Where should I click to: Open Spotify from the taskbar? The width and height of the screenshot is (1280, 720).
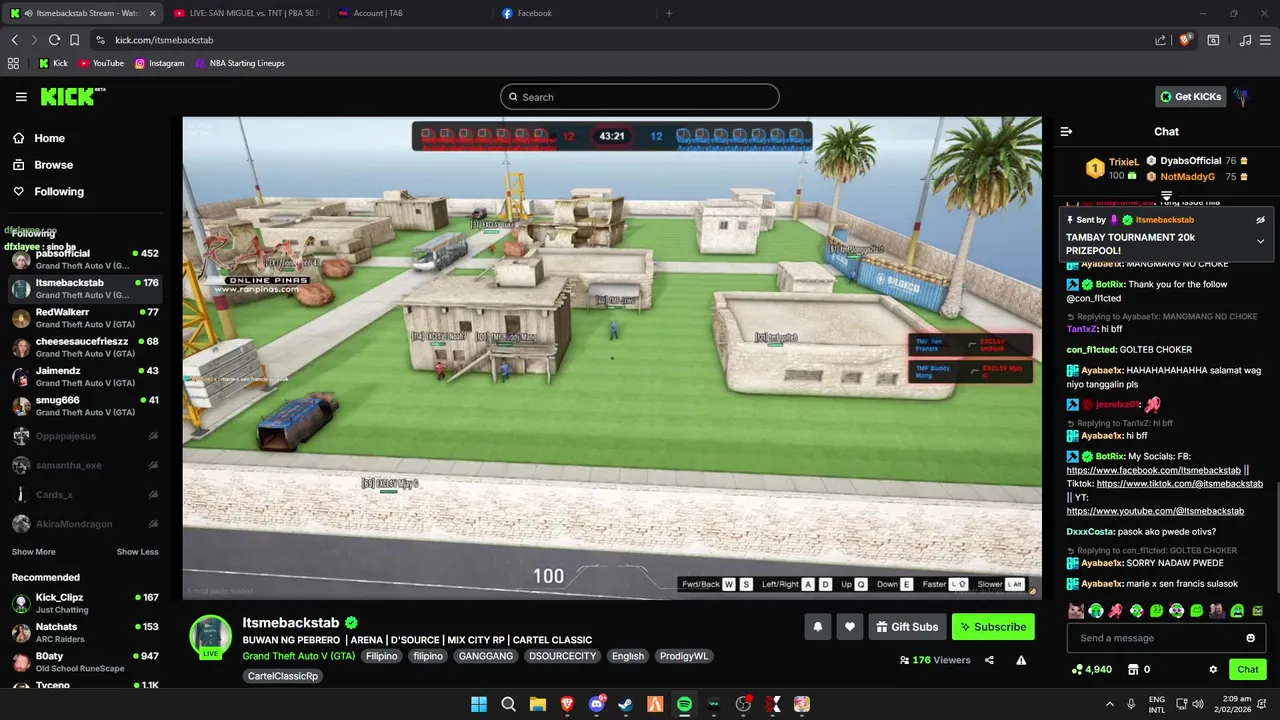point(684,704)
